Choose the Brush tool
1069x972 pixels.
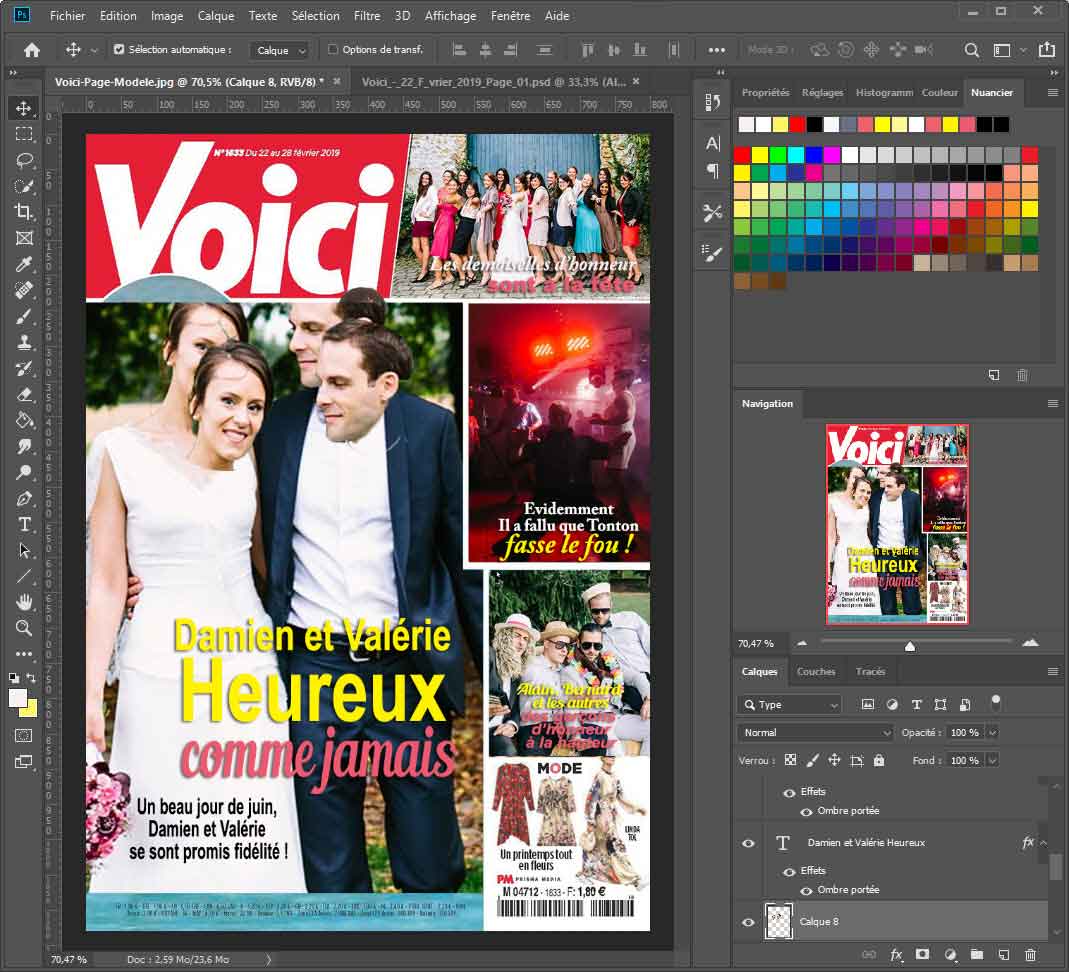[24, 316]
